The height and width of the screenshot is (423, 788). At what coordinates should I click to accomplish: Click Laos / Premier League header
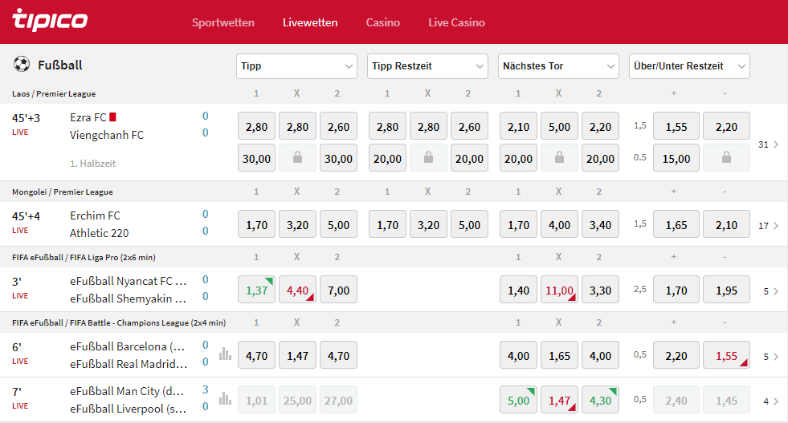[x=54, y=93]
